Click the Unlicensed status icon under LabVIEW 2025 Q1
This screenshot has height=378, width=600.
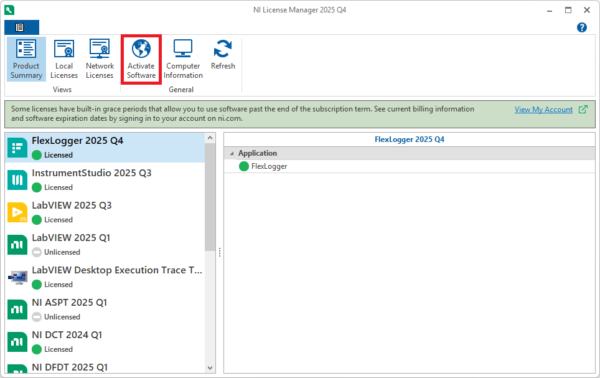coord(37,252)
